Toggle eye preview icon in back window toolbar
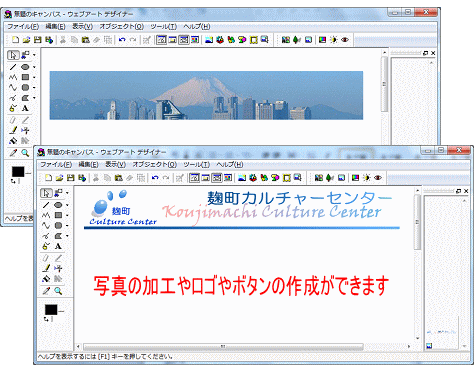Image resolution: width=475 pixels, height=372 pixels. [345, 40]
